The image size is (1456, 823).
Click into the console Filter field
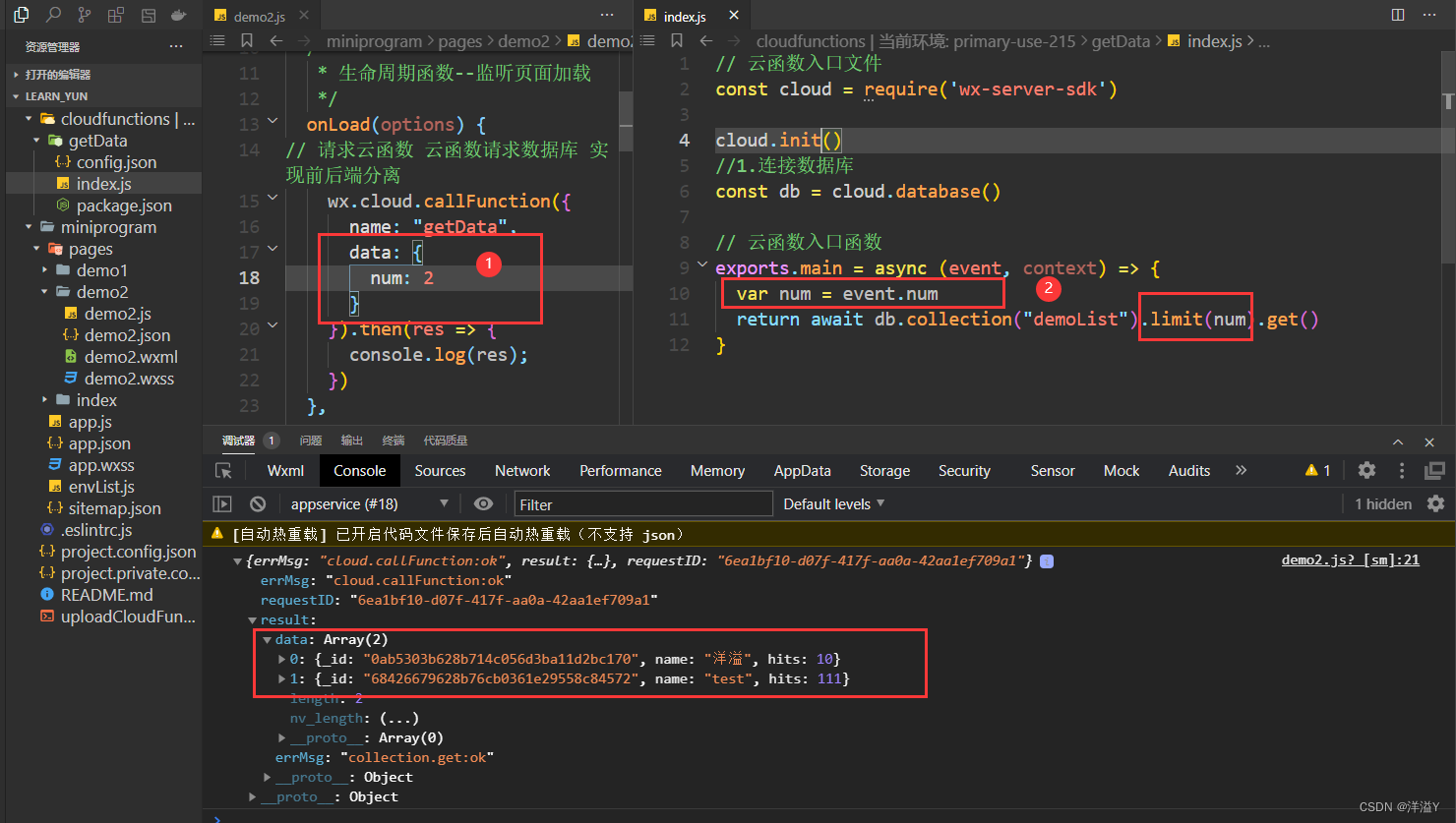coord(643,504)
